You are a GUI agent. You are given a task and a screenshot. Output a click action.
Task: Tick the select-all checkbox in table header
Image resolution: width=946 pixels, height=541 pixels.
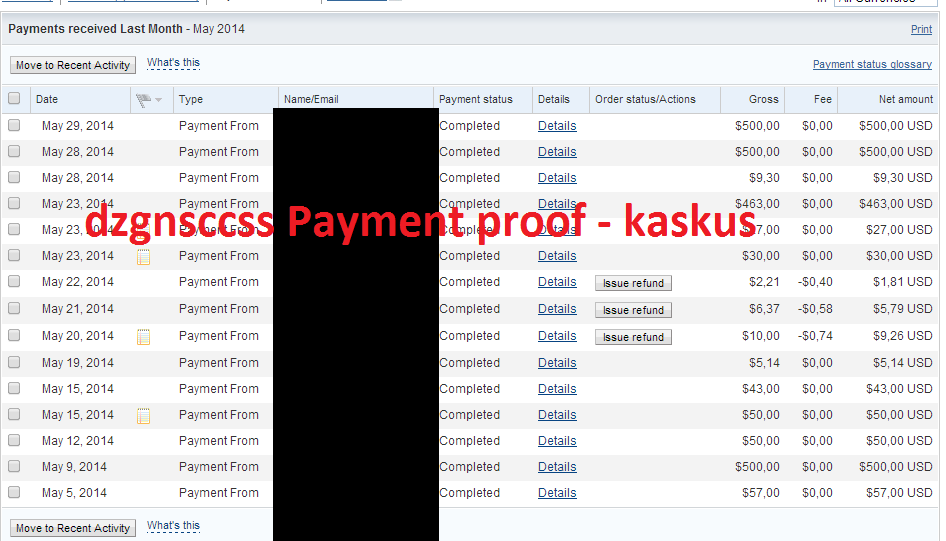(14, 98)
